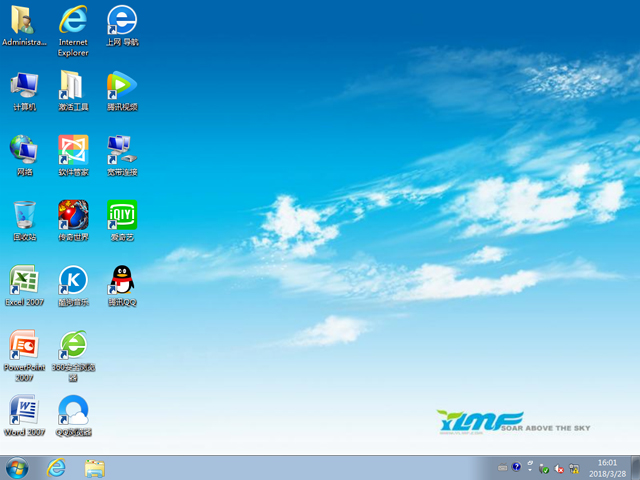Screen dimensions: 640x480
Task: Open the Kugou Music (酷狗音乐) shortcut
Action: [73, 280]
